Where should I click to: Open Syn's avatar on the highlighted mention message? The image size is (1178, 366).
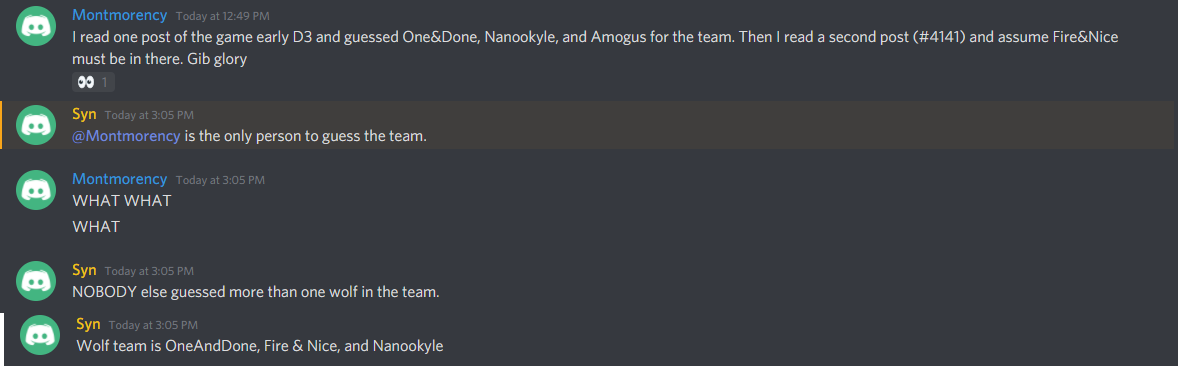36,125
